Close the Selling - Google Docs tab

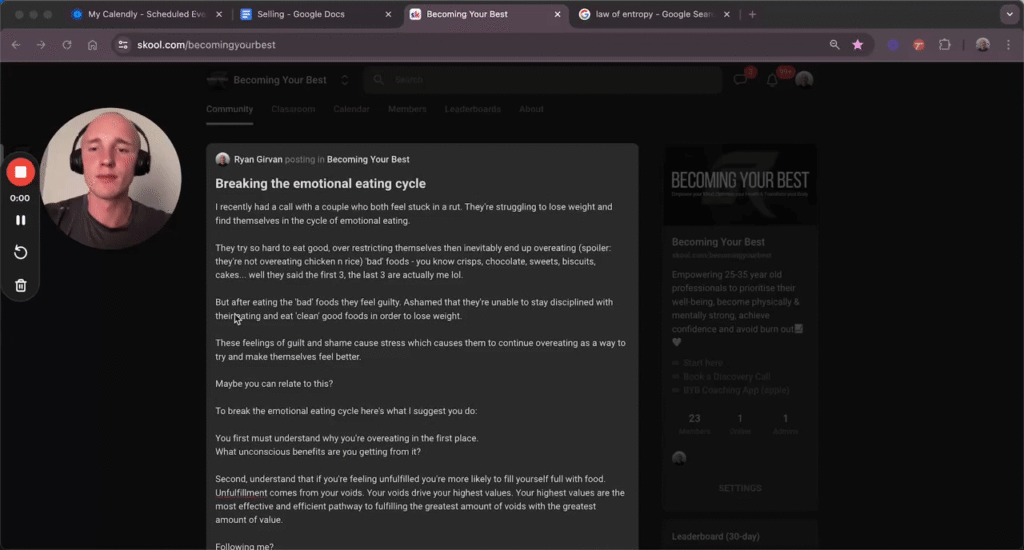click(x=388, y=14)
